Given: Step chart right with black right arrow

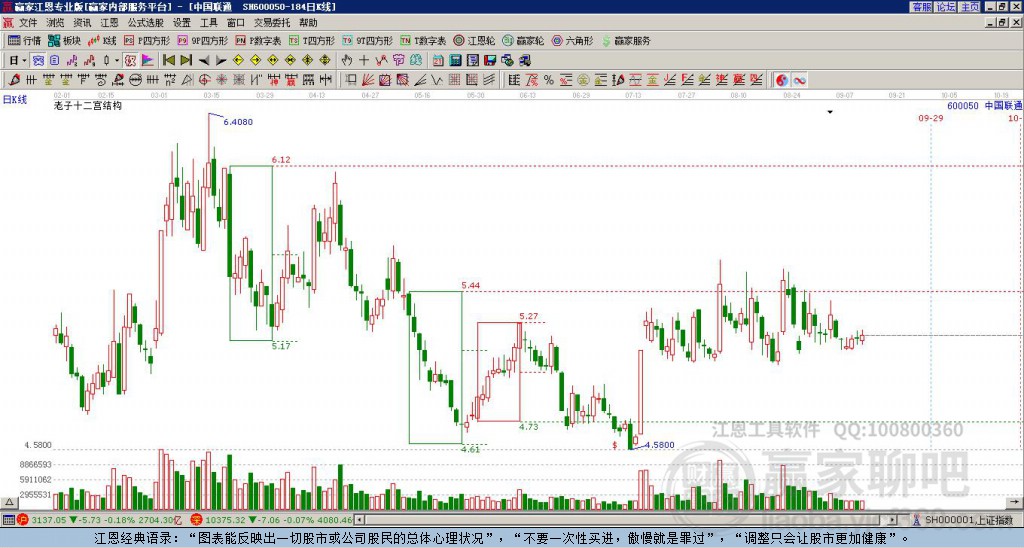Looking at the screenshot, I should 221,61.
